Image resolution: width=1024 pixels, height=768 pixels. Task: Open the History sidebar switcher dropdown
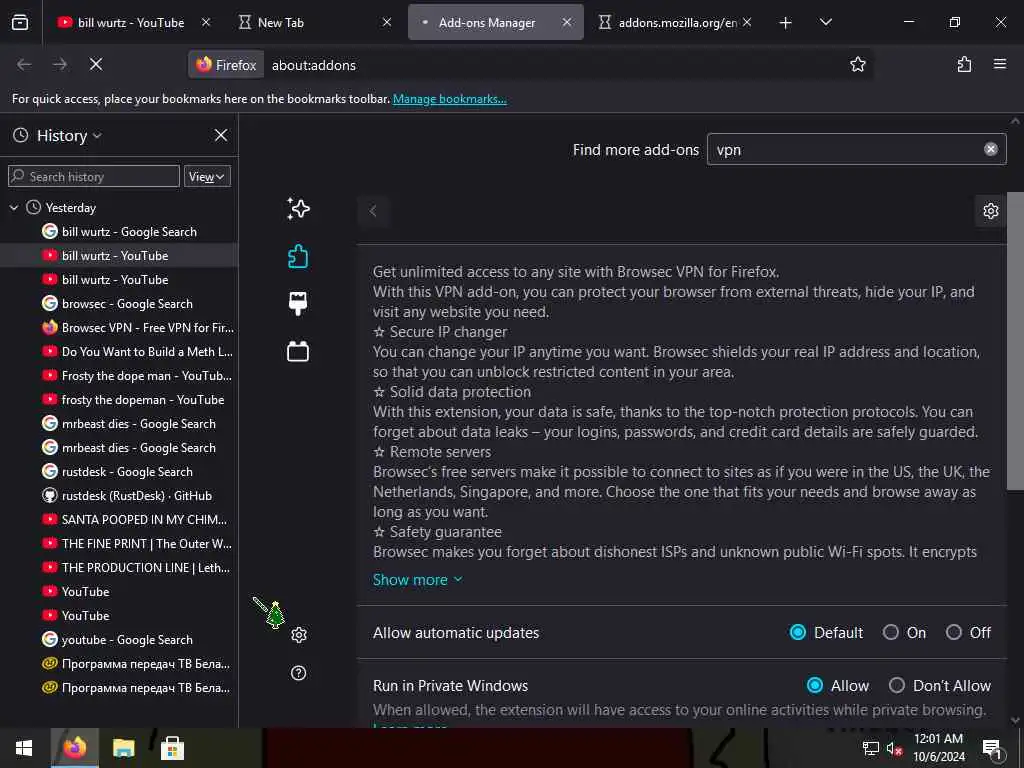click(x=69, y=135)
